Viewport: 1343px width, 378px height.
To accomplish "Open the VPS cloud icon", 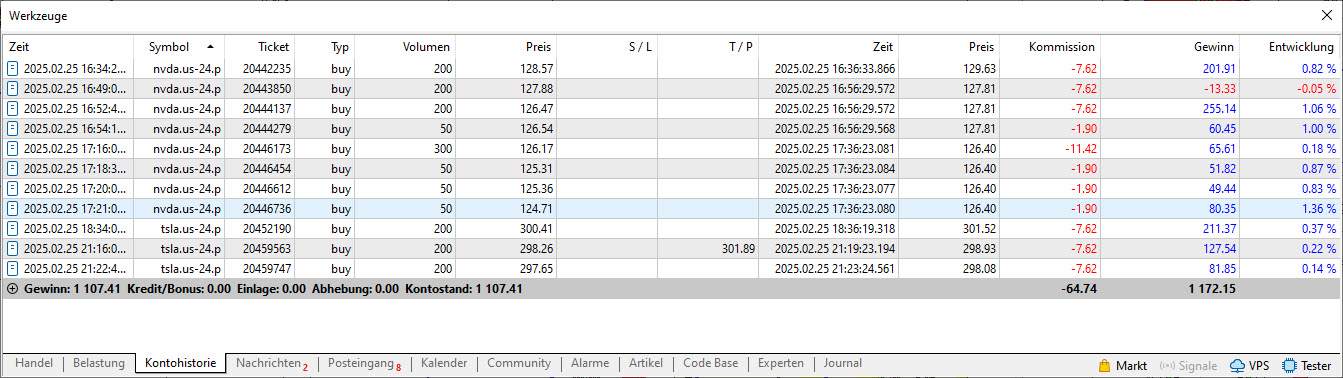I will [1238, 365].
